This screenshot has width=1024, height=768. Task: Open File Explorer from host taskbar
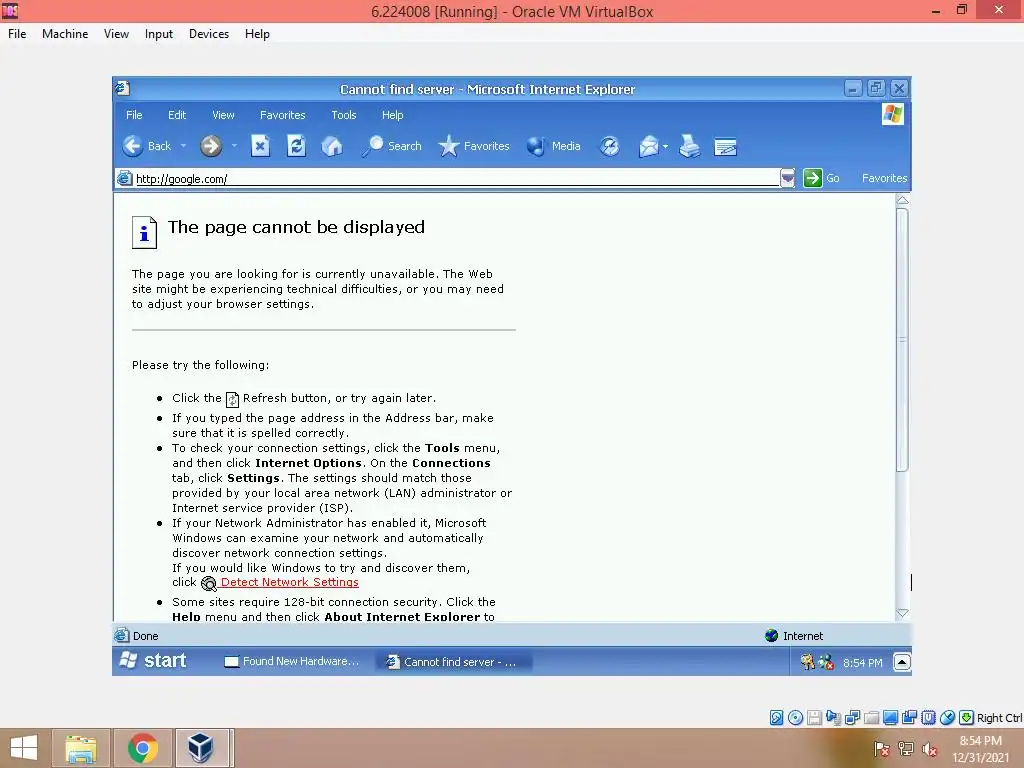click(x=80, y=748)
